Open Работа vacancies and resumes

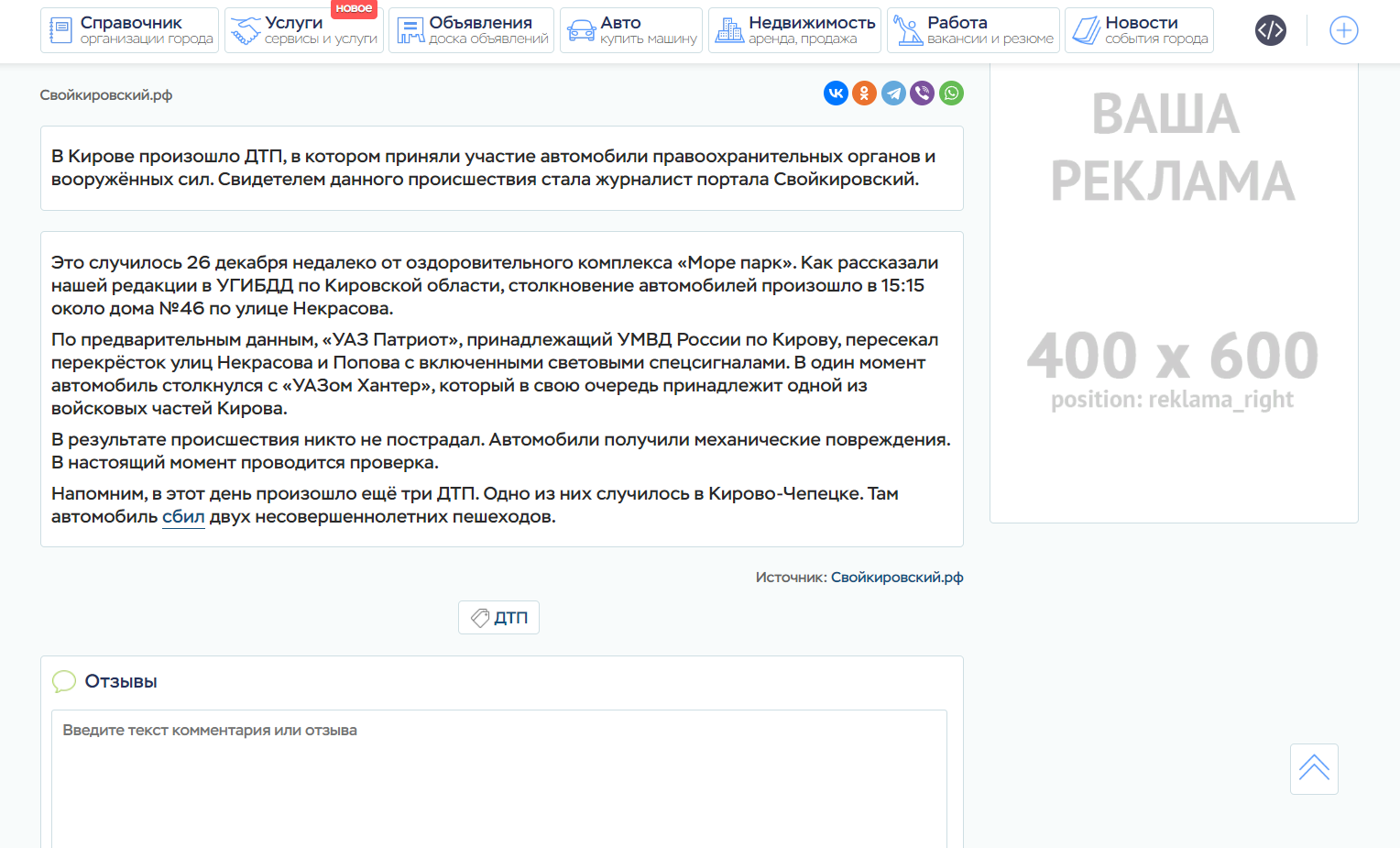[x=973, y=30]
